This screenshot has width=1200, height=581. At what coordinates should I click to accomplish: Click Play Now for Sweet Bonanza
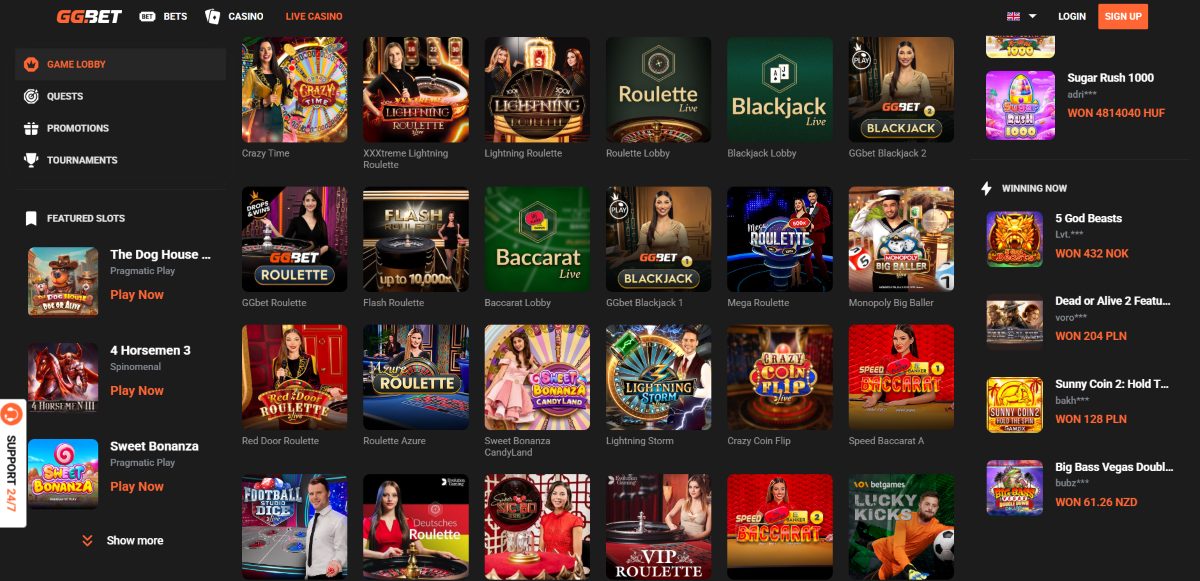(x=137, y=486)
